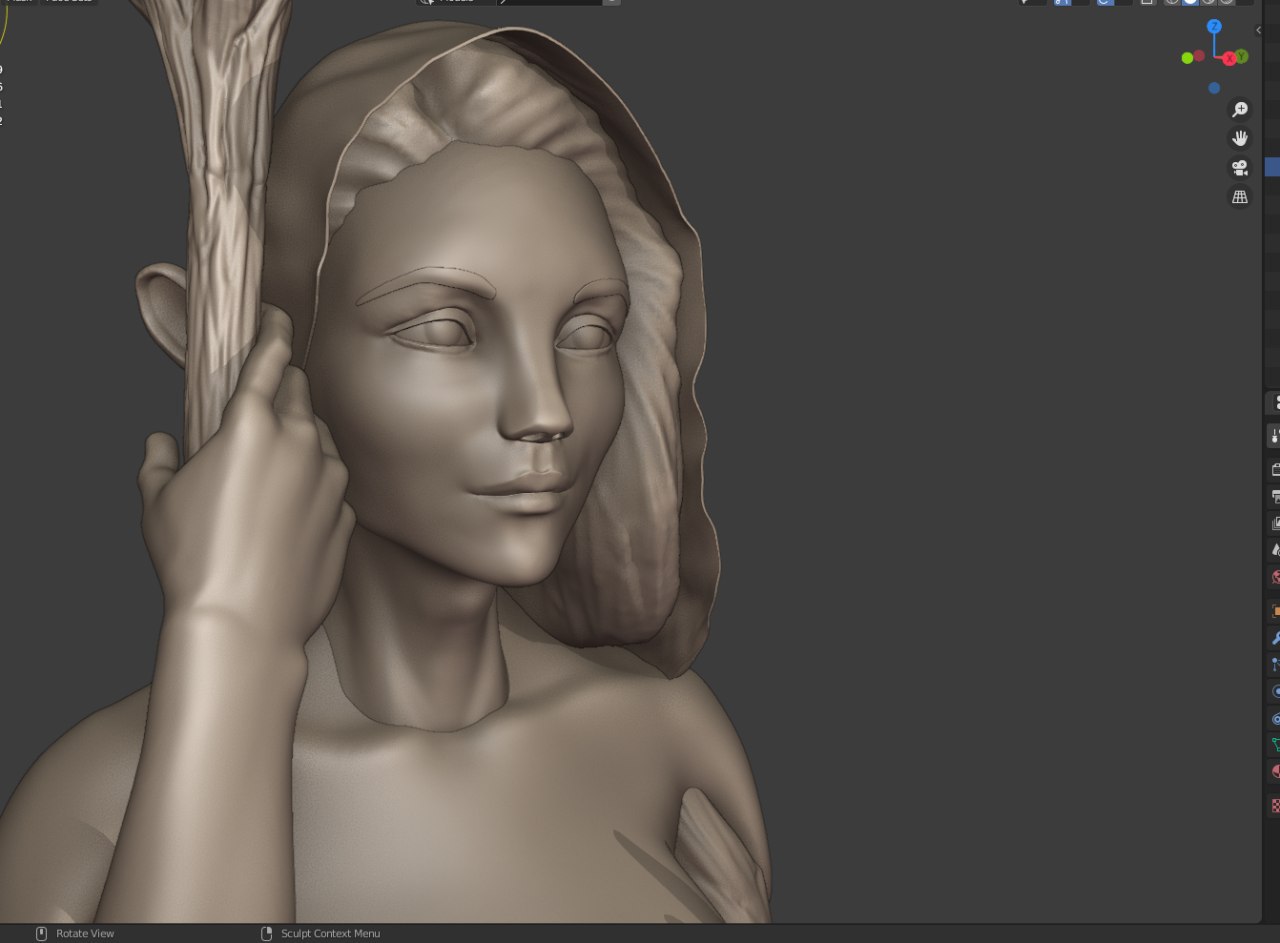Open the Object Data green triangle tab
Screen dimensions: 1280x943
pyautogui.click(x=1275, y=745)
